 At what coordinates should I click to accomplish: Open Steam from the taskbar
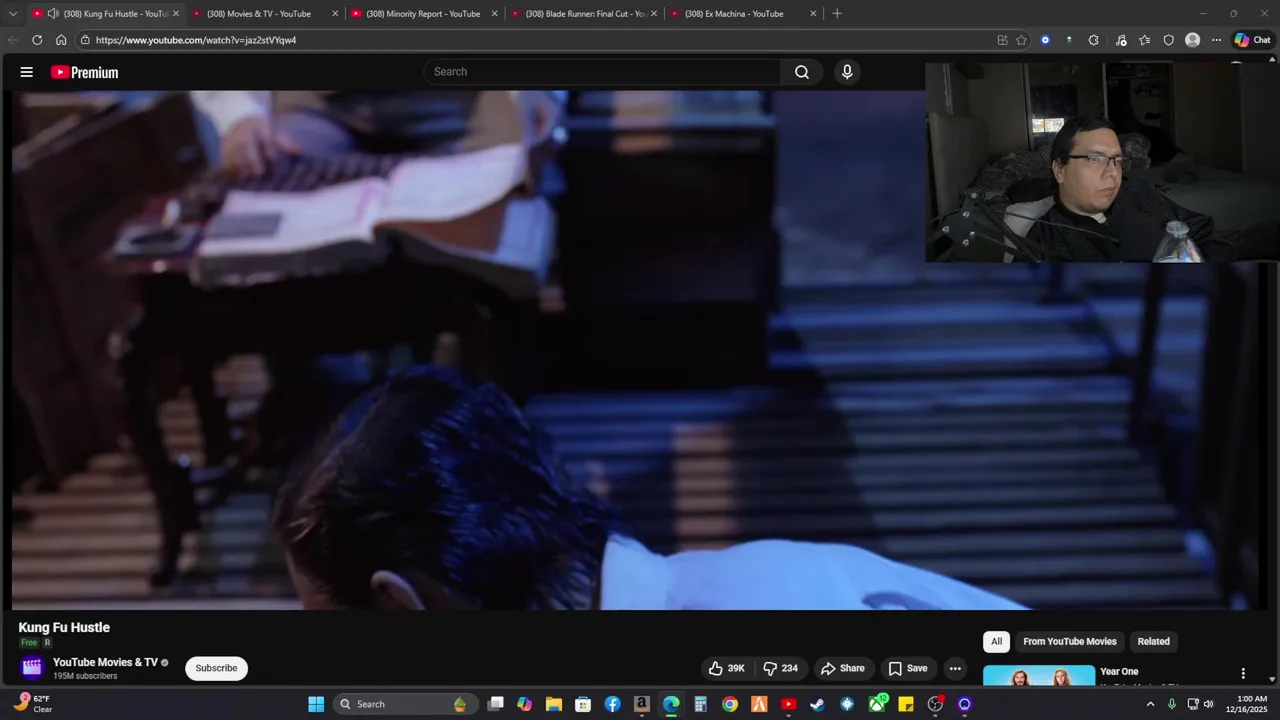[x=818, y=704]
